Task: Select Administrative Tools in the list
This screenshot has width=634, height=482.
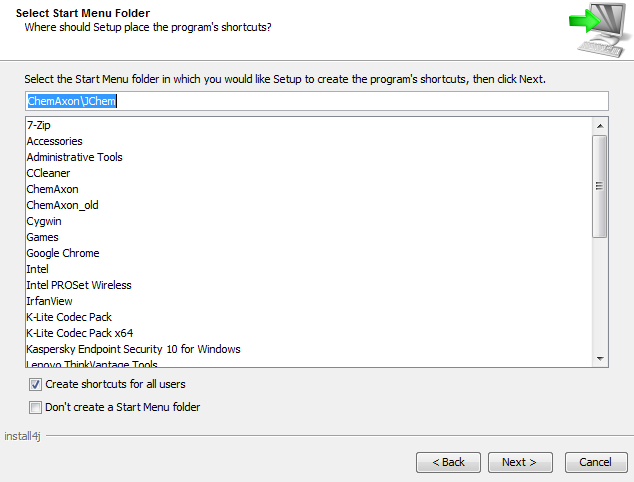Action: (75, 157)
